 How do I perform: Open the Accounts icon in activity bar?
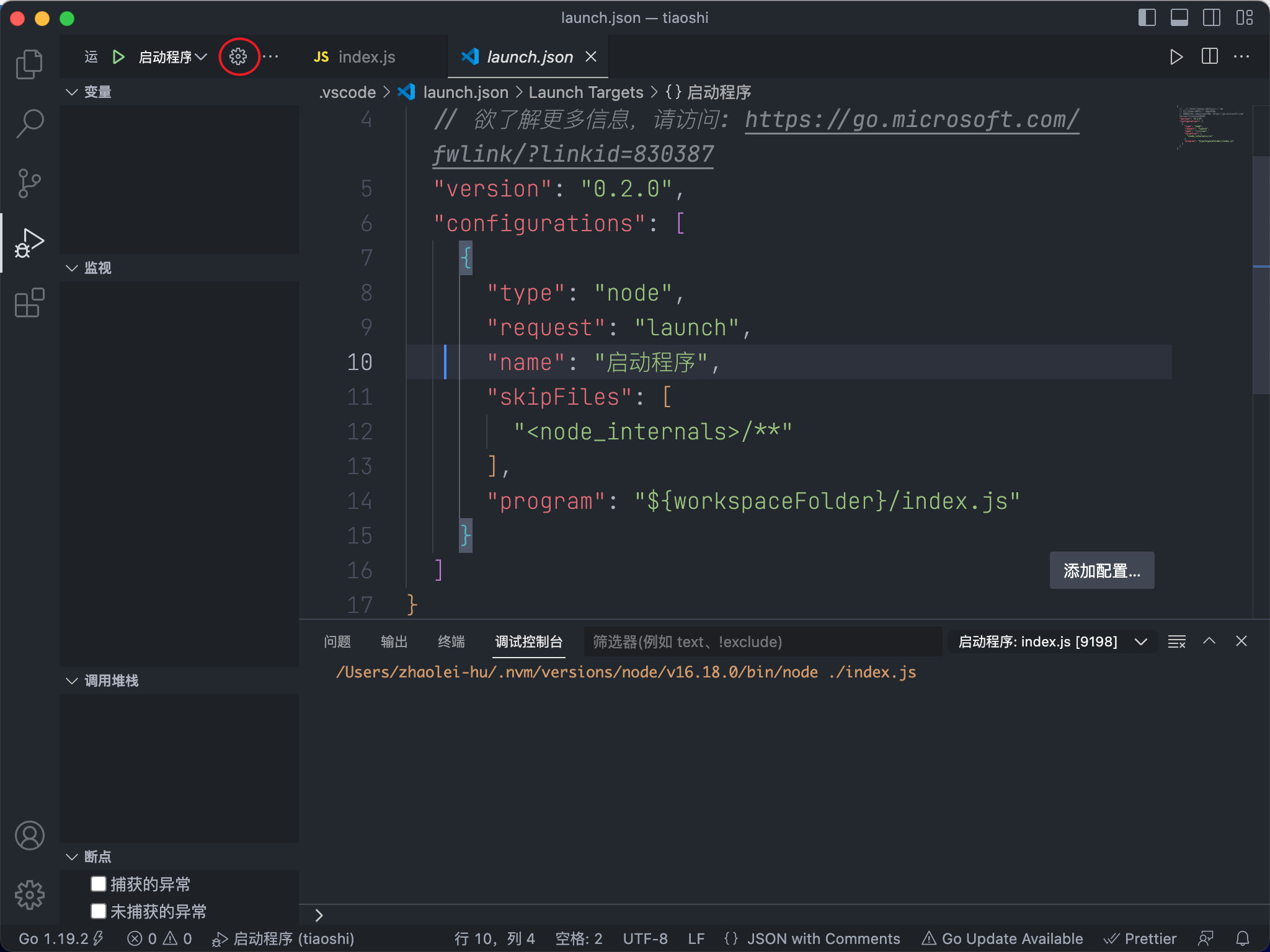(29, 835)
